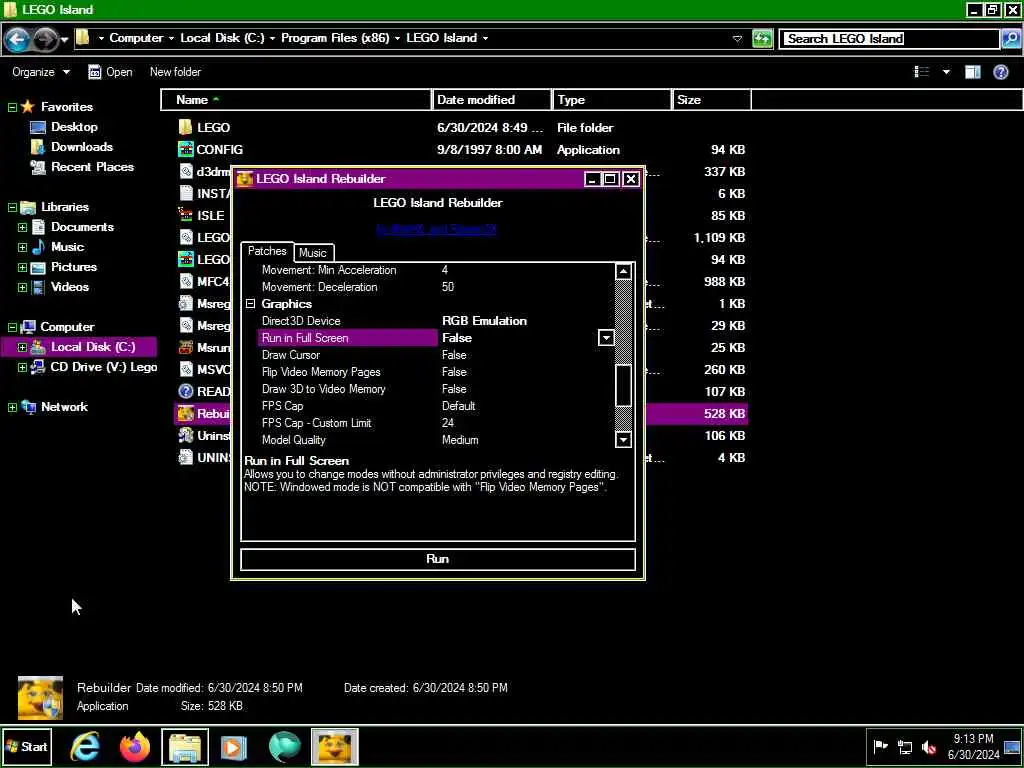Click the Run button in Rebuilder

point(438,559)
